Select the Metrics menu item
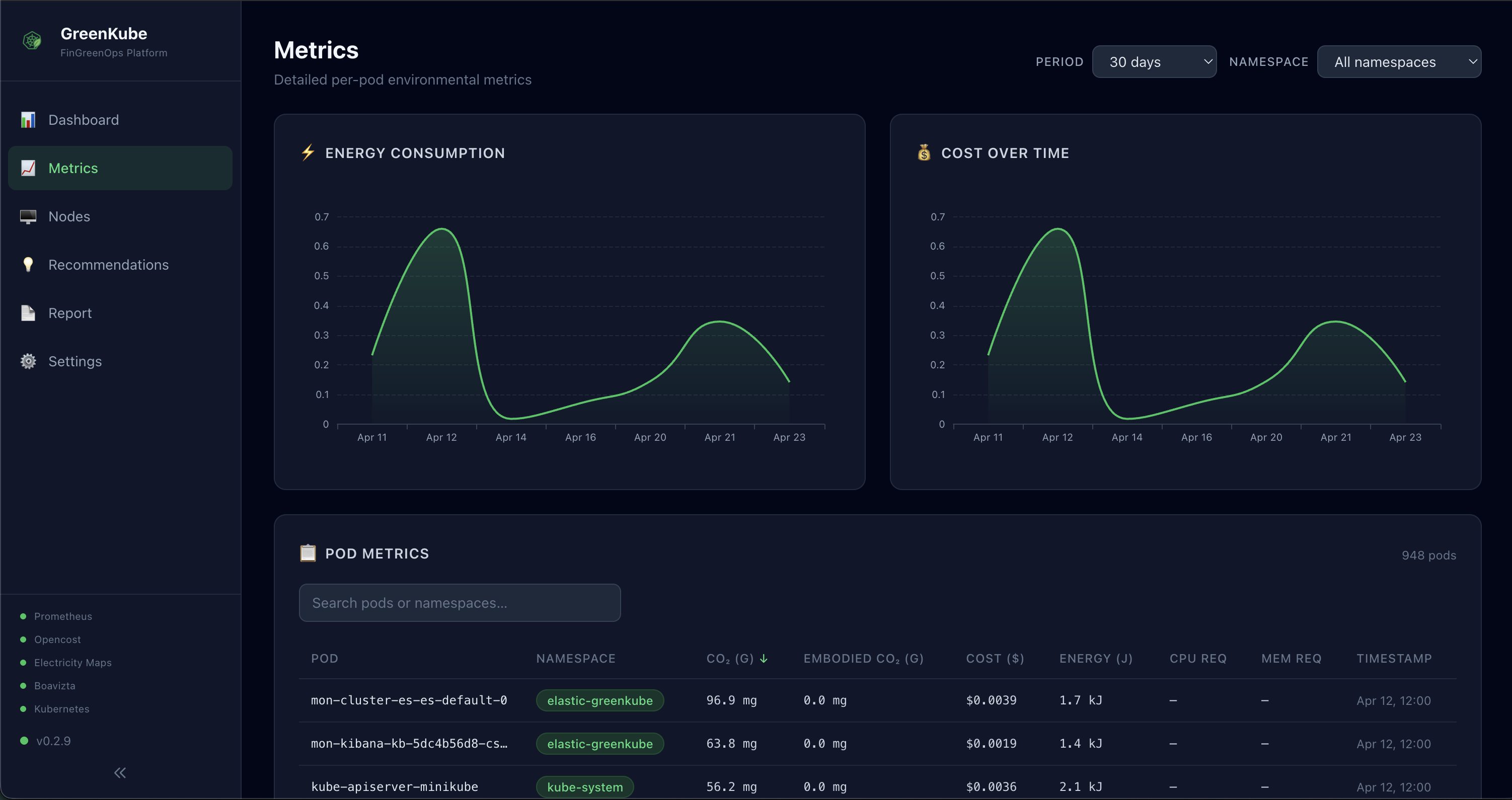 click(120, 168)
